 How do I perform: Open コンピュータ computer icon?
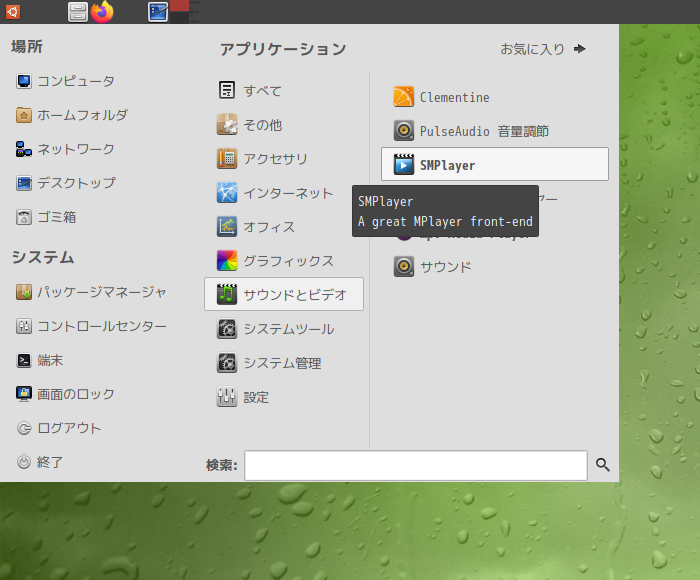point(24,81)
